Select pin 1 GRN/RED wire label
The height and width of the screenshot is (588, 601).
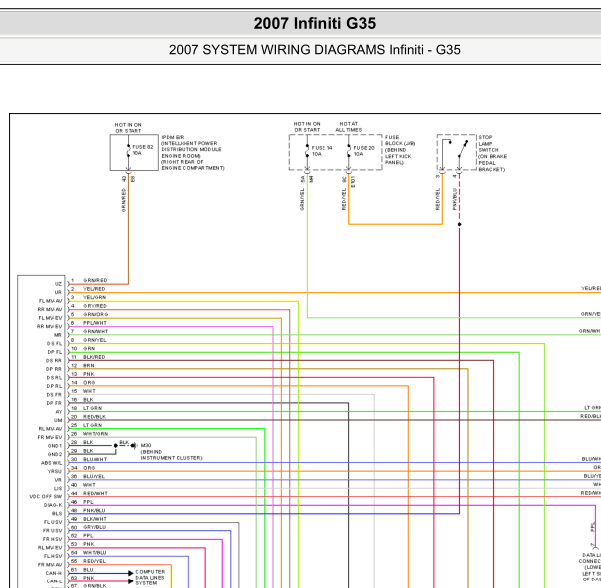click(x=95, y=280)
